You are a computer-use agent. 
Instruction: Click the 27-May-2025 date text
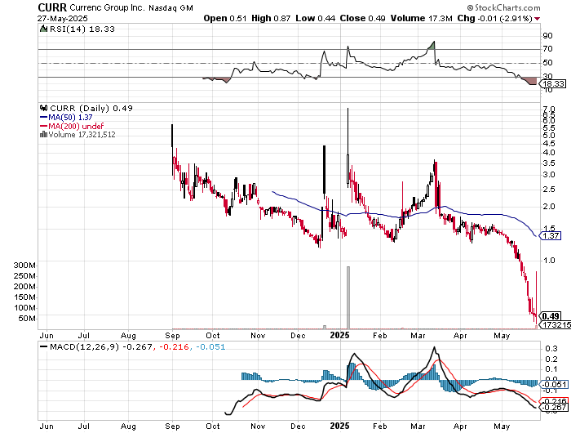[63, 19]
